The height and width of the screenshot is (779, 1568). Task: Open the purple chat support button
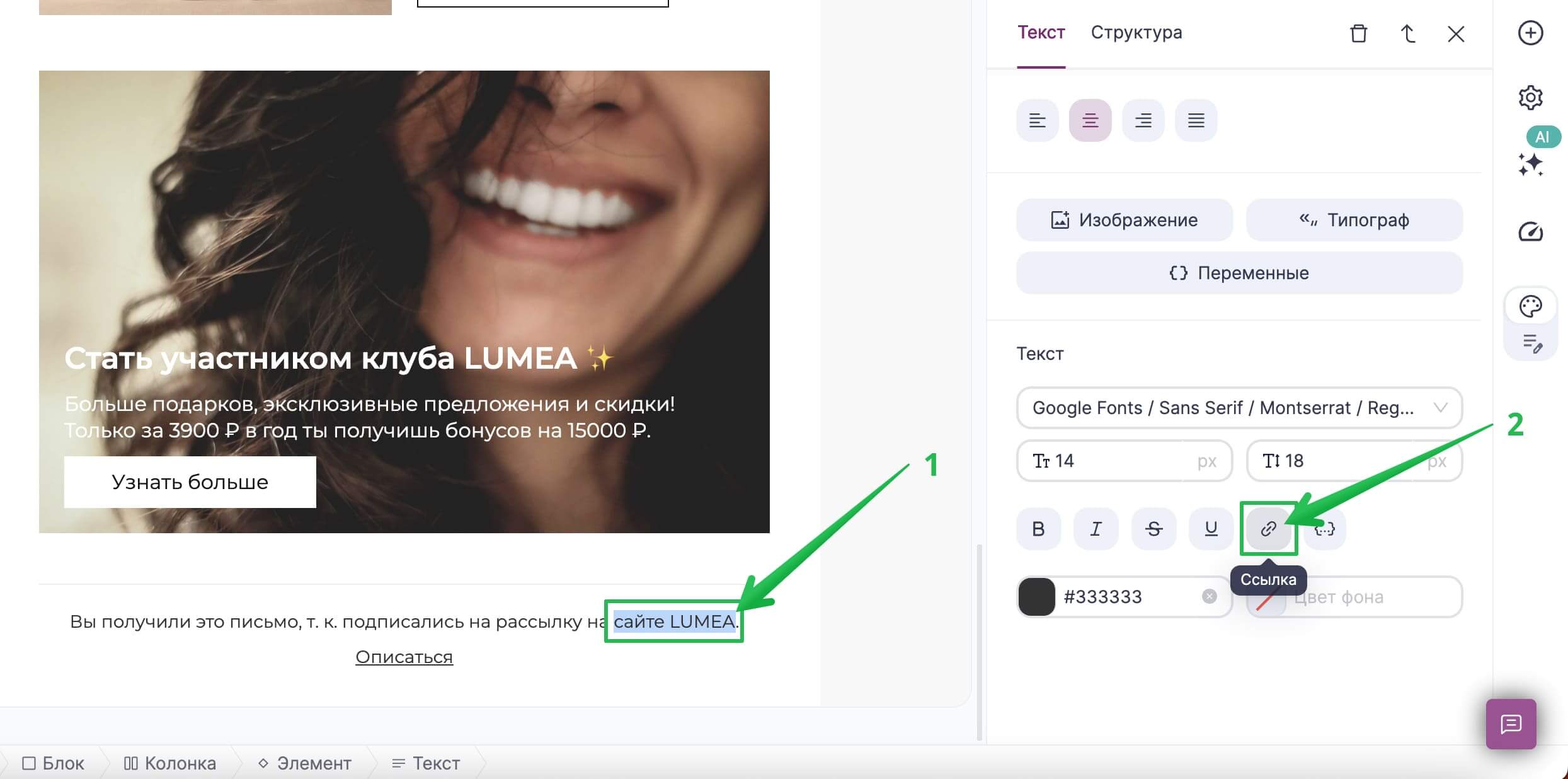pos(1511,724)
